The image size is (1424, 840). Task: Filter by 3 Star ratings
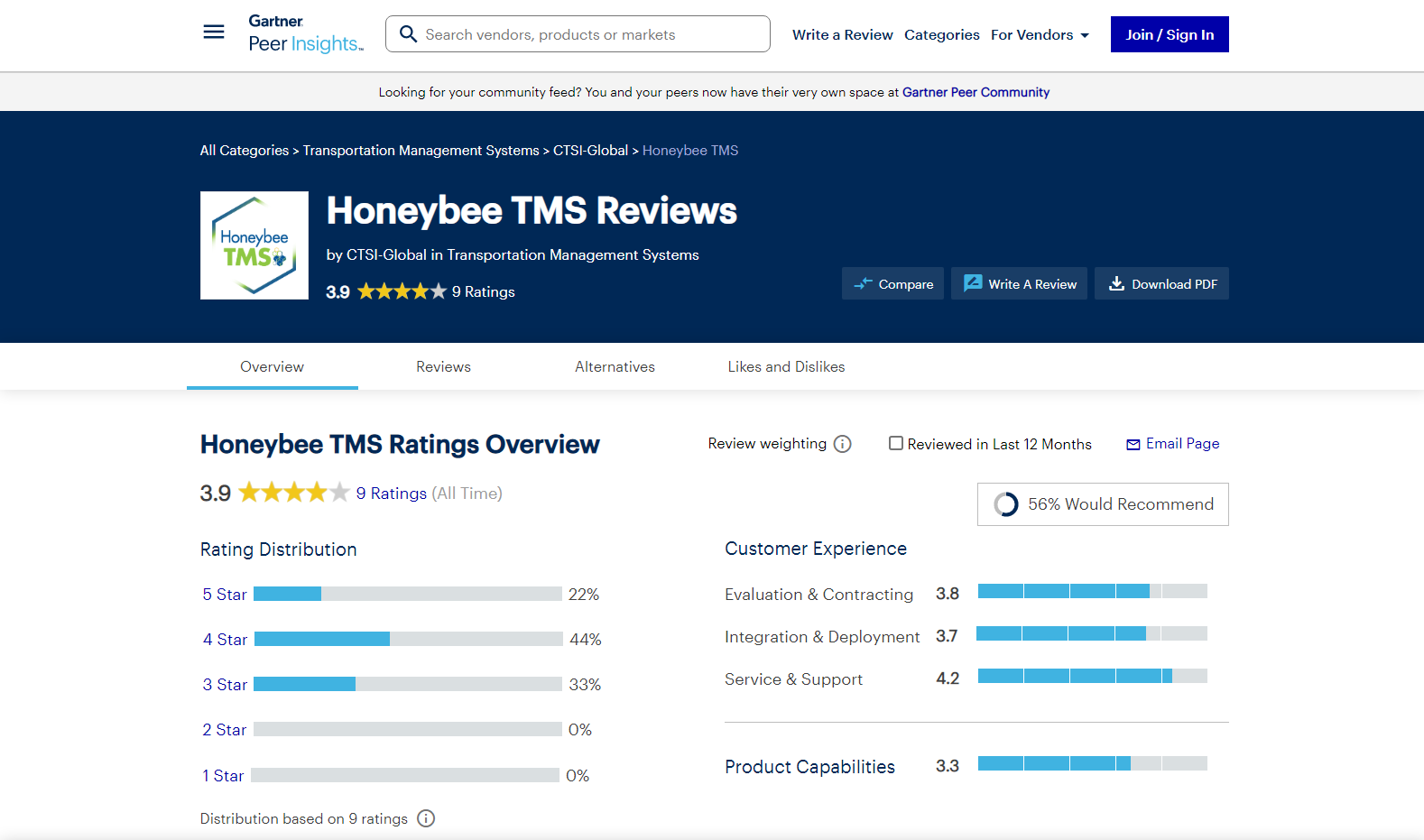225,685
